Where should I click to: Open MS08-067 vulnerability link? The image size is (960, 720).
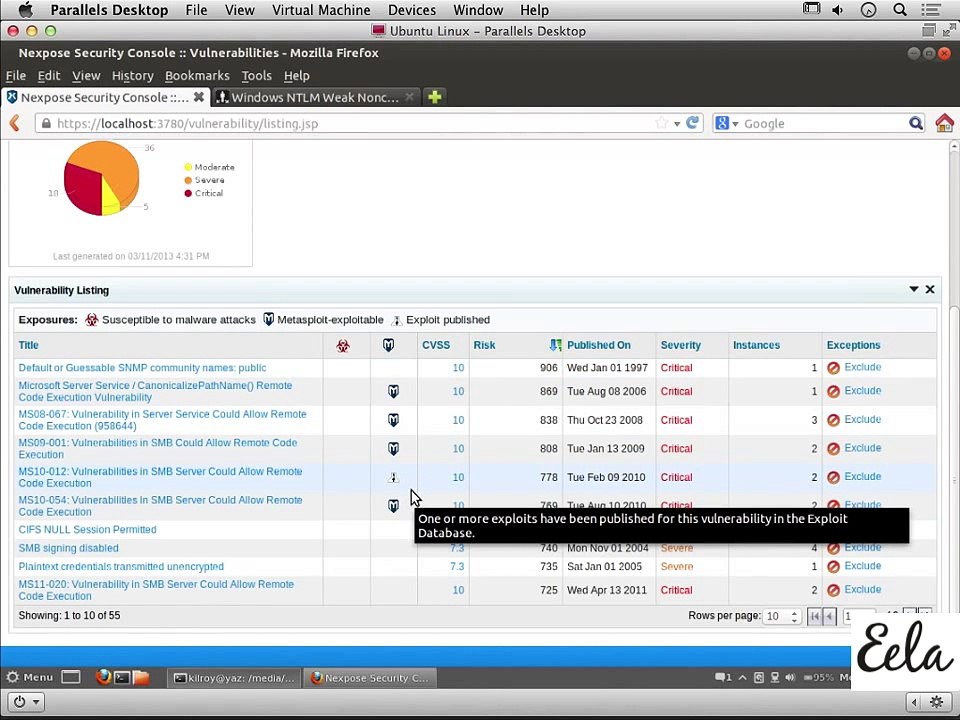pyautogui.click(x=162, y=420)
